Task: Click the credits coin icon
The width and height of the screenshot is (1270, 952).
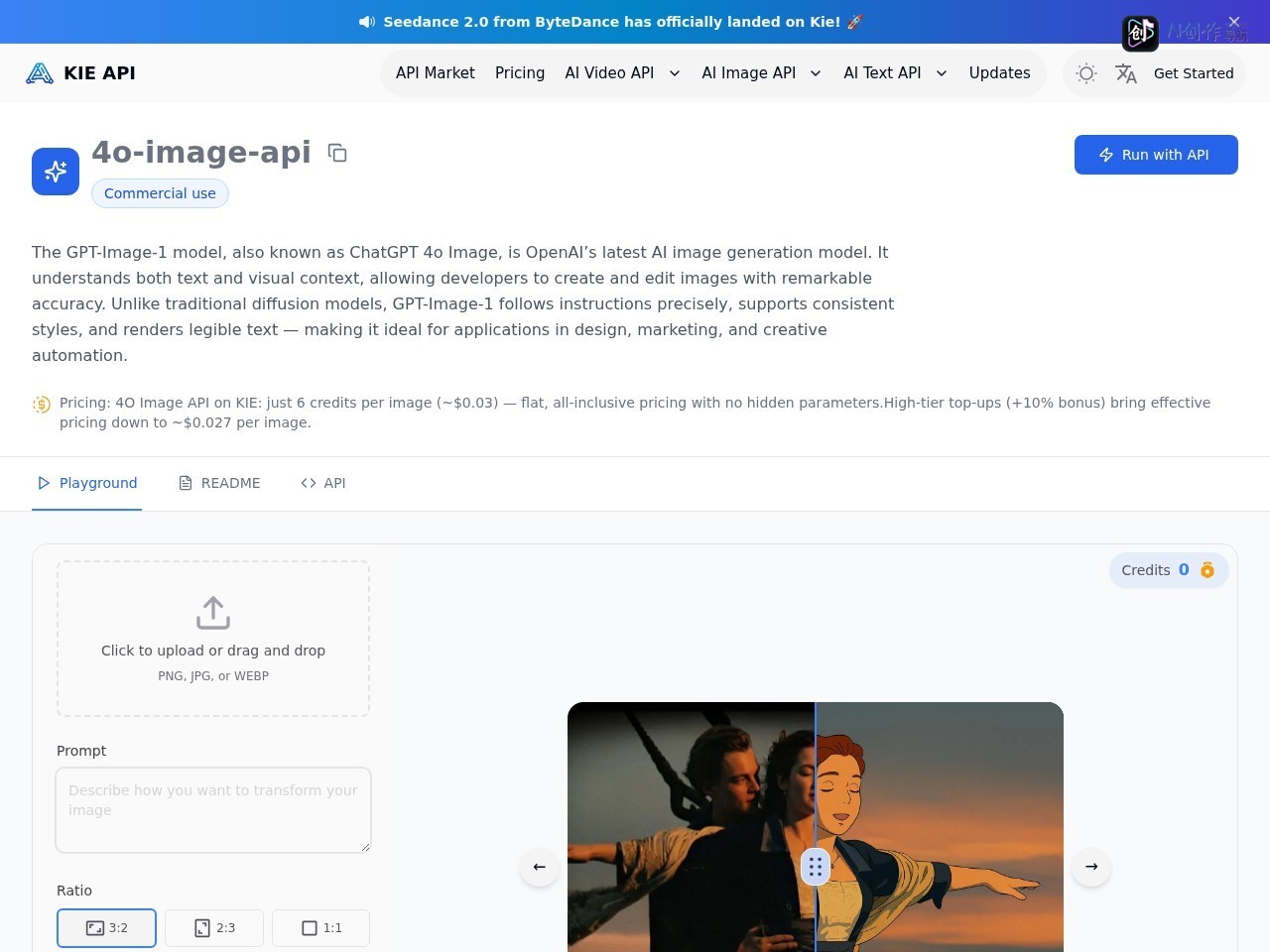Action: [x=1207, y=570]
